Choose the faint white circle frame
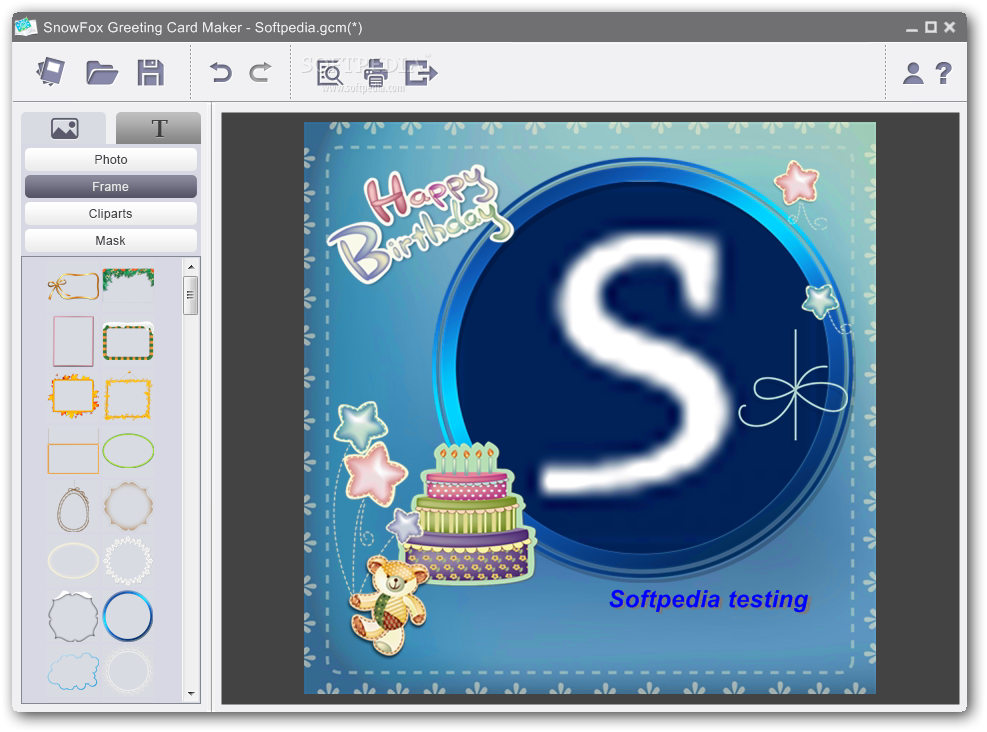The width and height of the screenshot is (987, 732). [128, 672]
